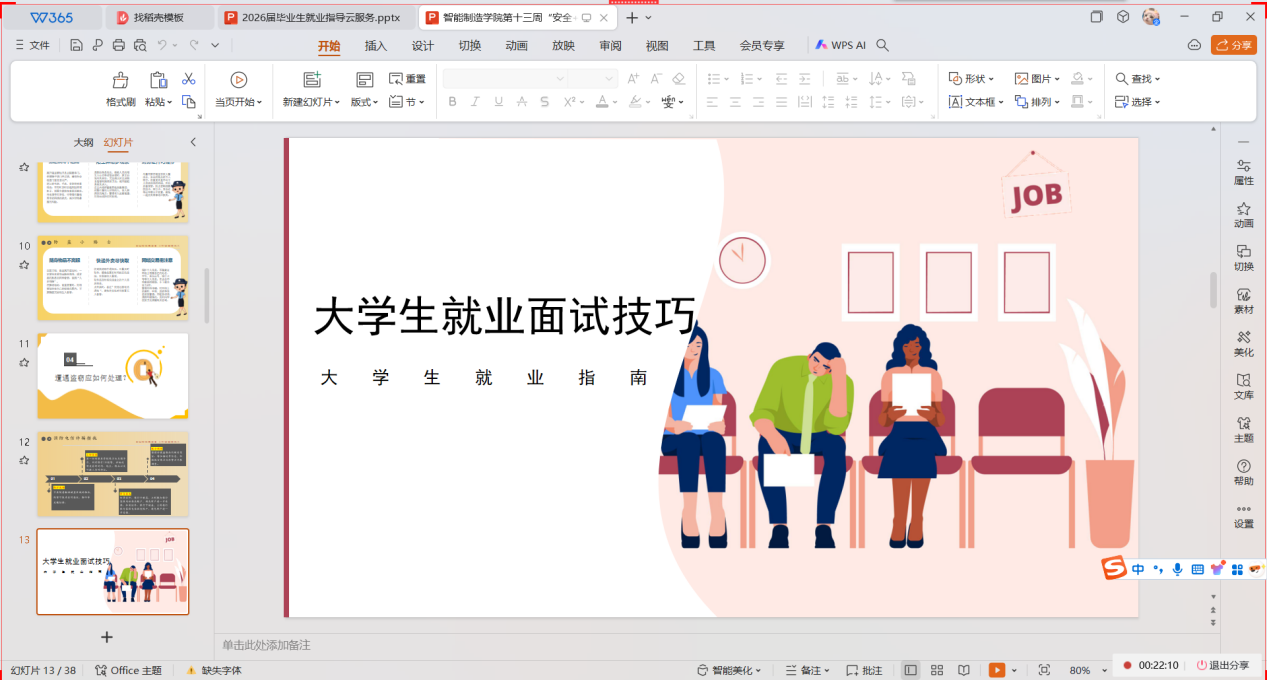Toggle normal view in status bar
The height and width of the screenshot is (680, 1267).
pyautogui.click(x=910, y=670)
